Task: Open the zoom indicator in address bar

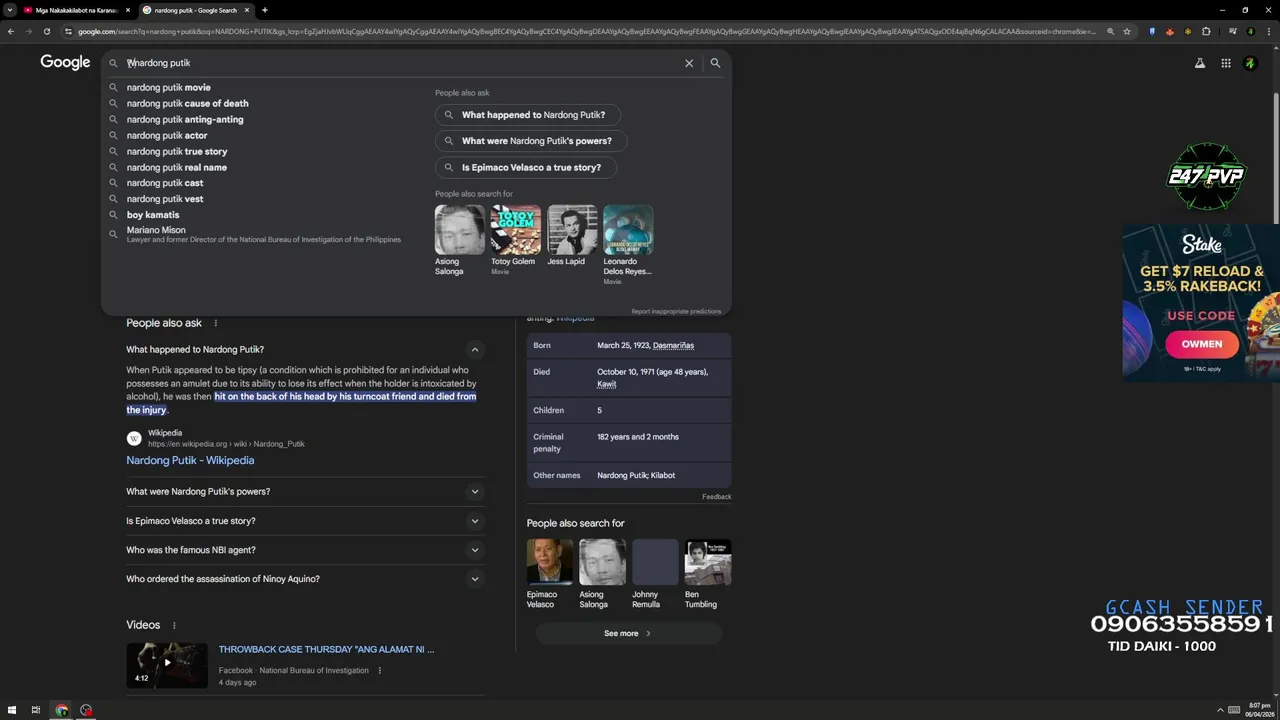Action: click(x=1110, y=31)
